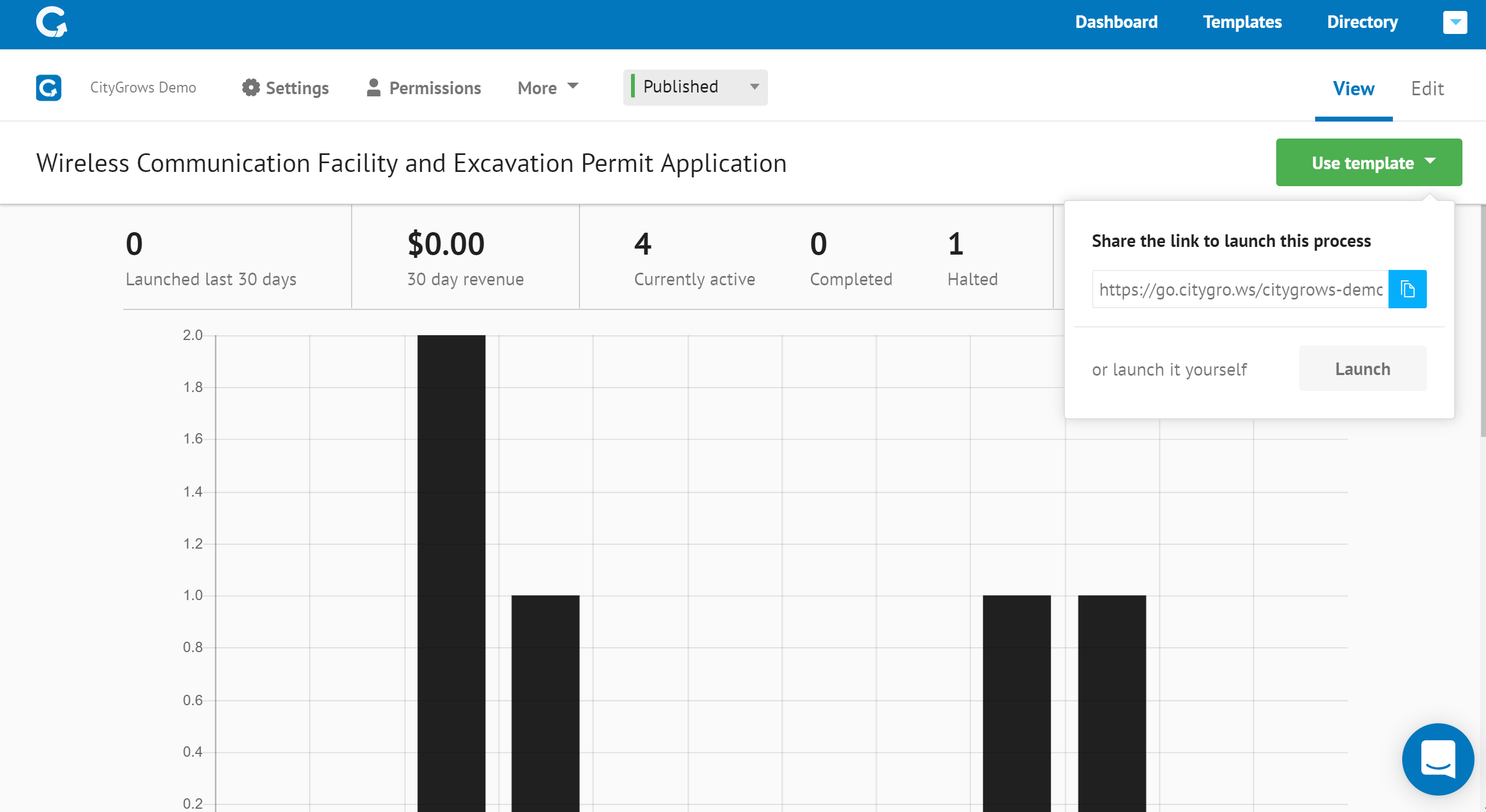Open the Published status dropdown
Viewport: 1486px width, 812px height.
(x=695, y=87)
